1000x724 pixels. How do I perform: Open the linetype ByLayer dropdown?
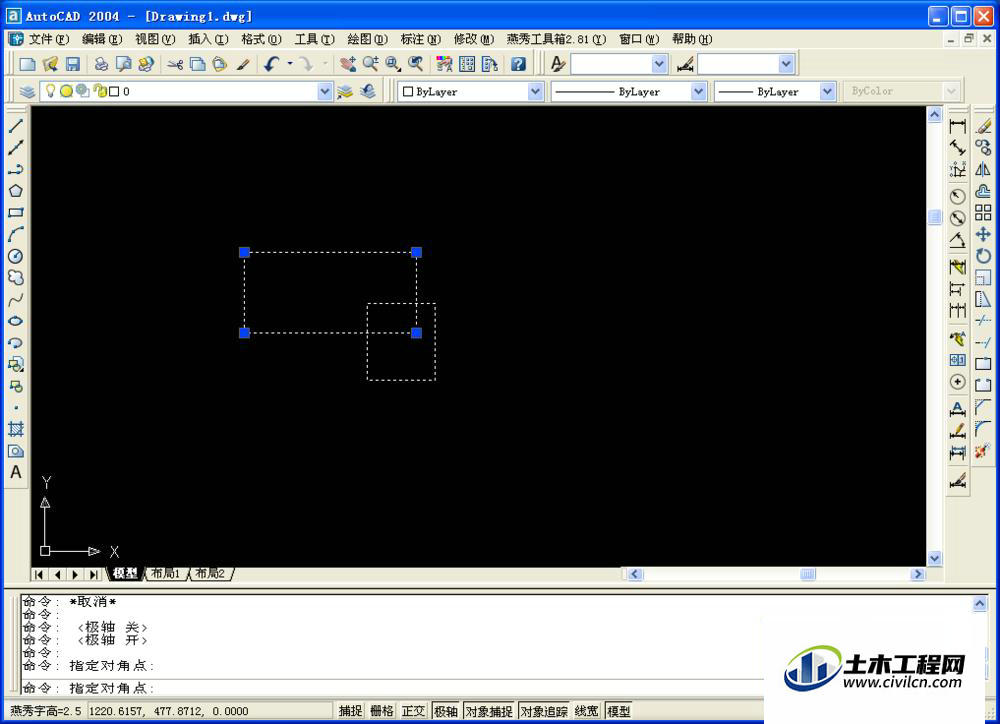(698, 92)
